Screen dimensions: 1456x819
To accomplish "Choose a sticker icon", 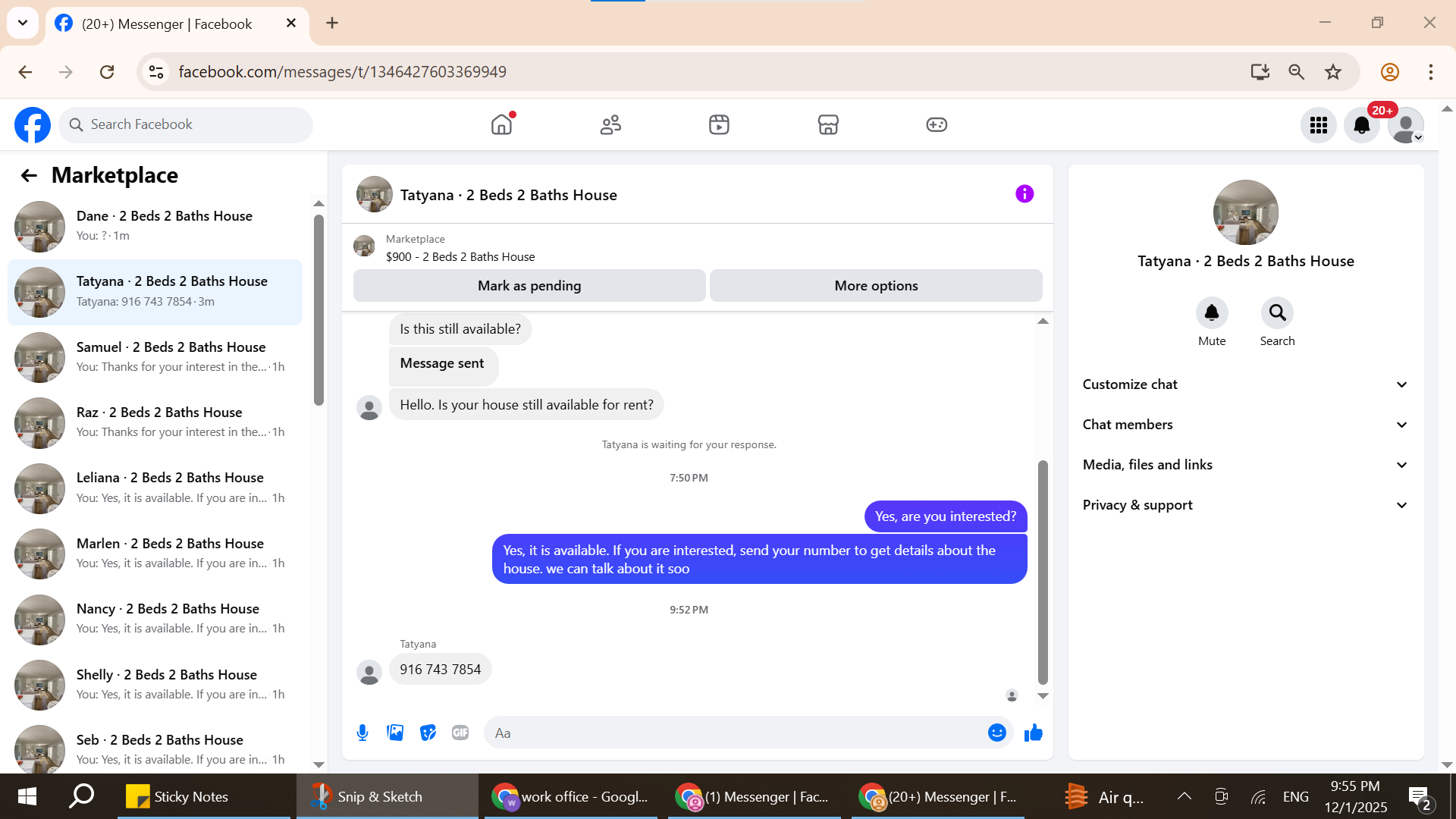I will click(x=428, y=733).
